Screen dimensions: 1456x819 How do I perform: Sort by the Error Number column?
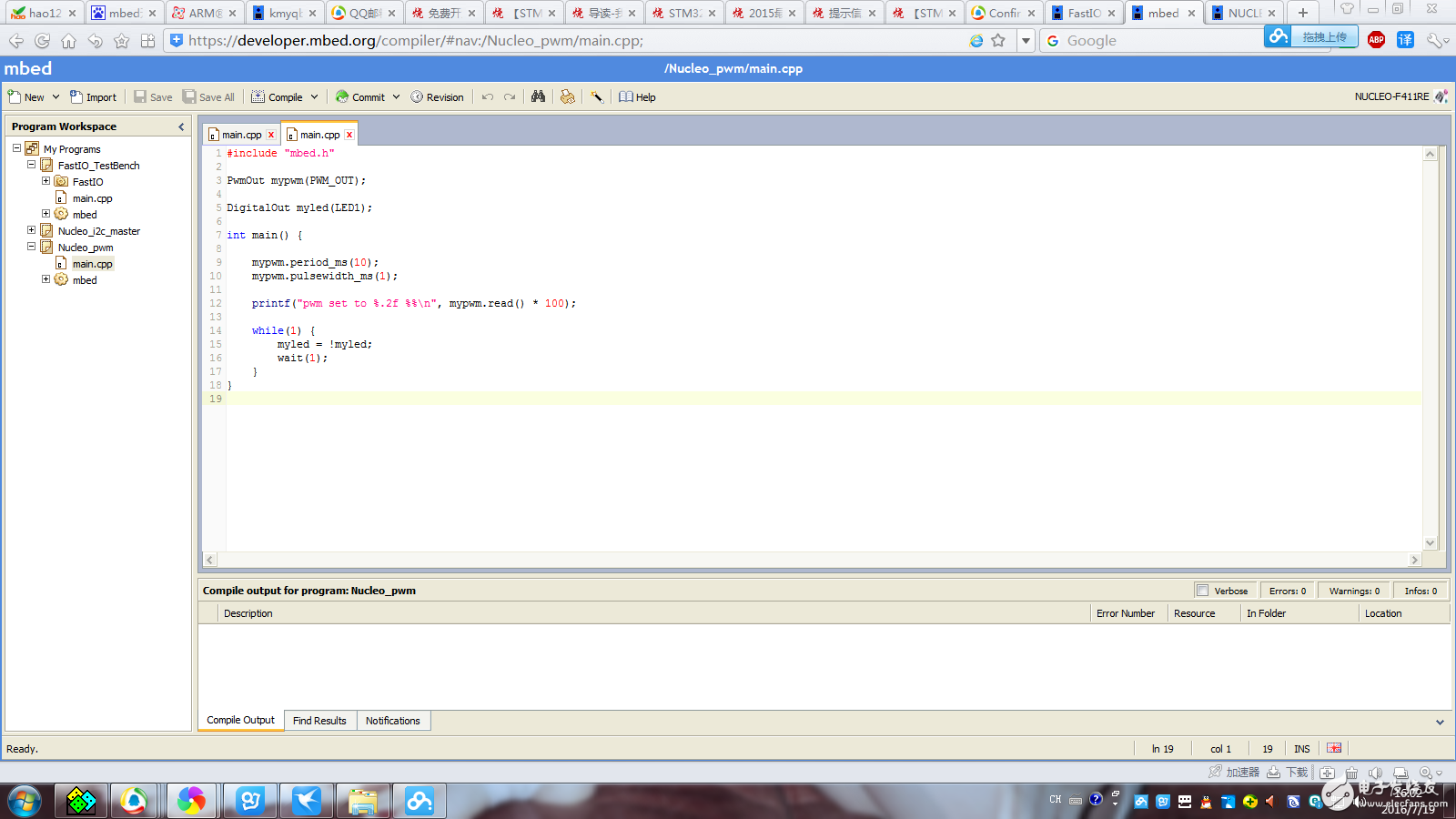point(1128,613)
